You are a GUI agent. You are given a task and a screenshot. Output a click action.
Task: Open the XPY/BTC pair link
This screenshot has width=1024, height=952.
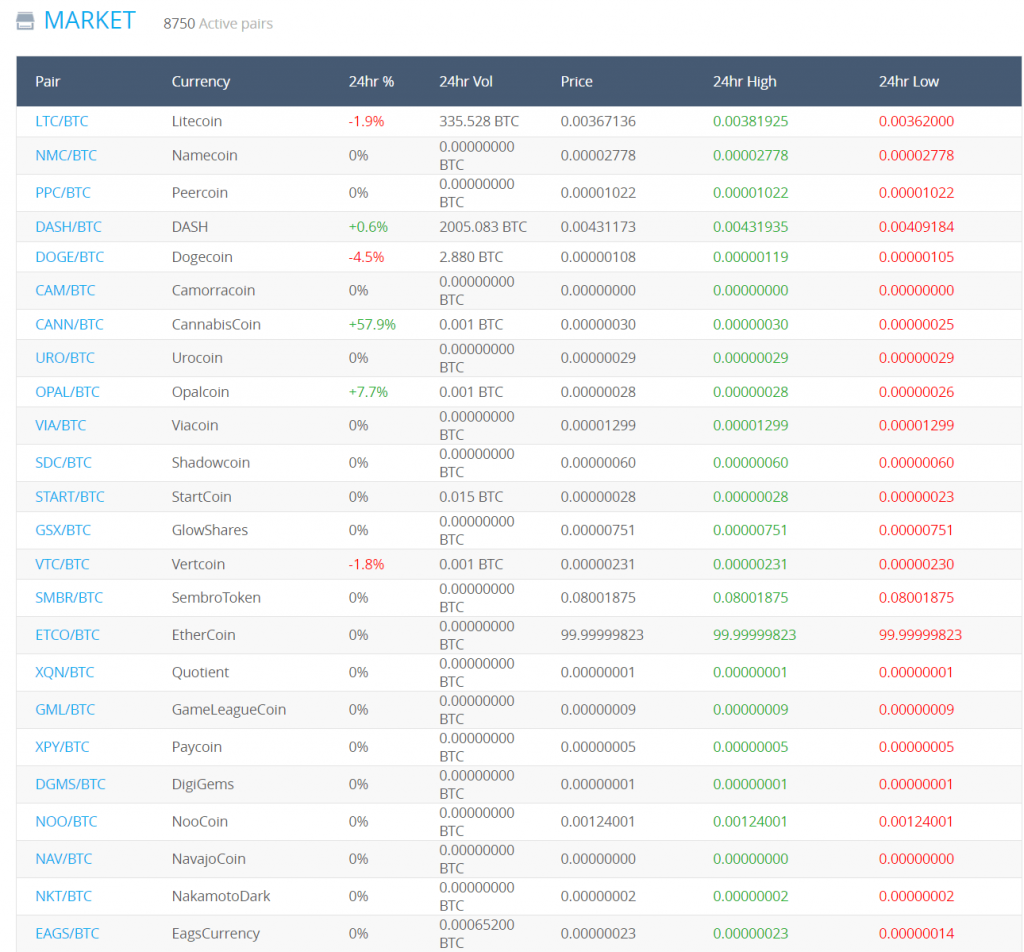tap(62, 746)
